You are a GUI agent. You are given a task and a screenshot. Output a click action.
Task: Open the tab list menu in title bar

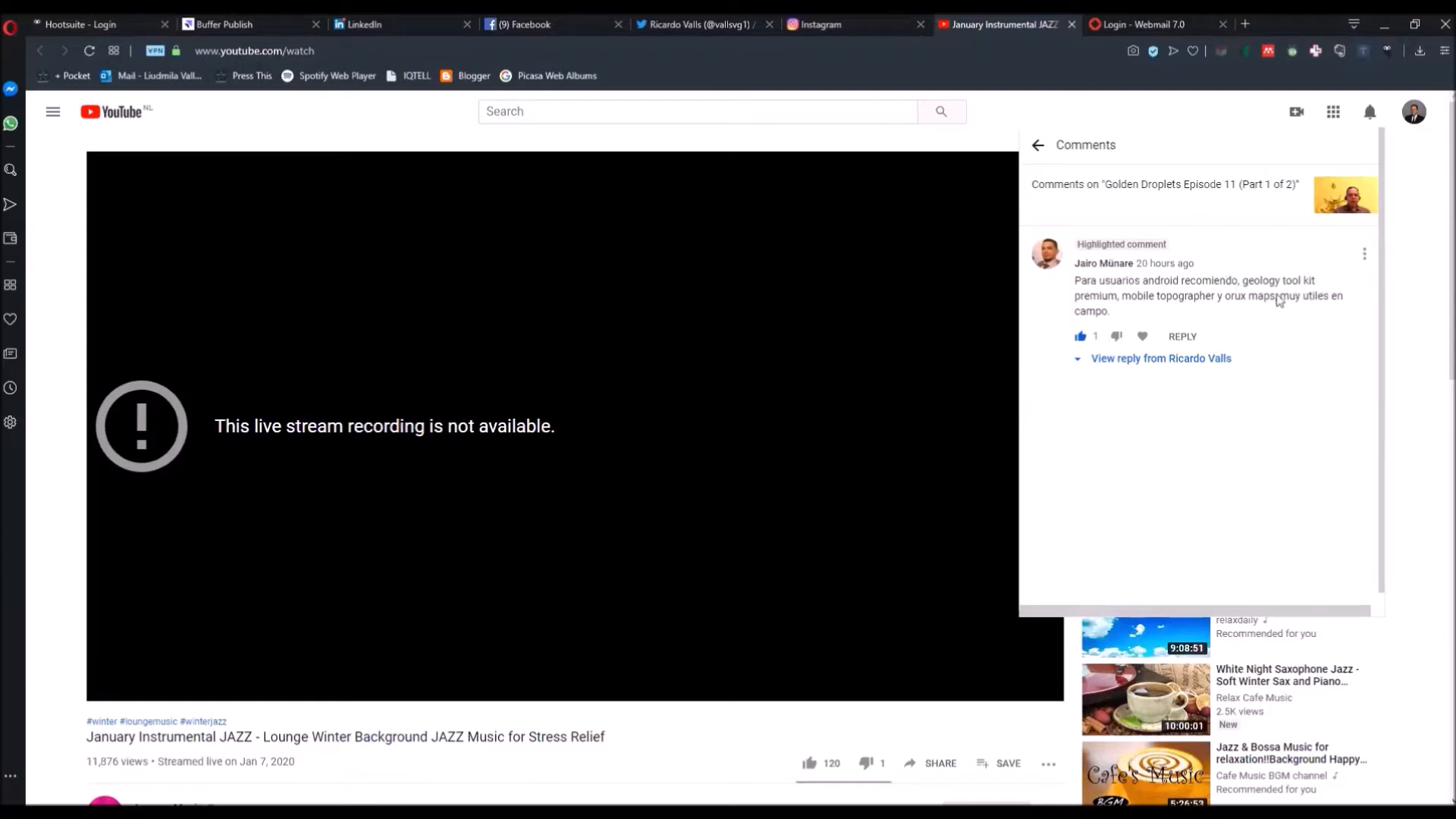point(1354,24)
